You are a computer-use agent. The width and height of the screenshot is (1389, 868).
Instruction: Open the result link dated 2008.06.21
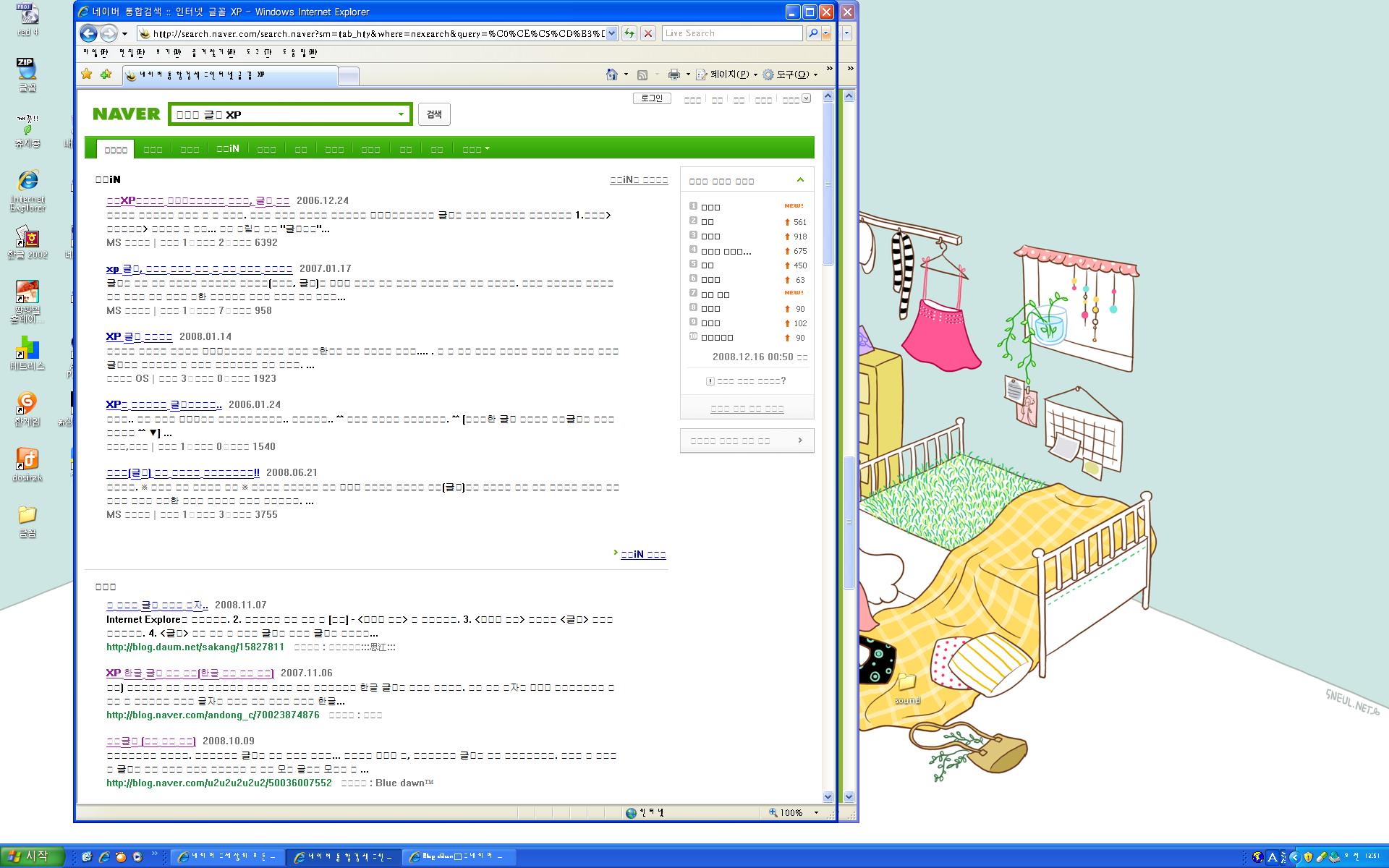[x=183, y=473]
